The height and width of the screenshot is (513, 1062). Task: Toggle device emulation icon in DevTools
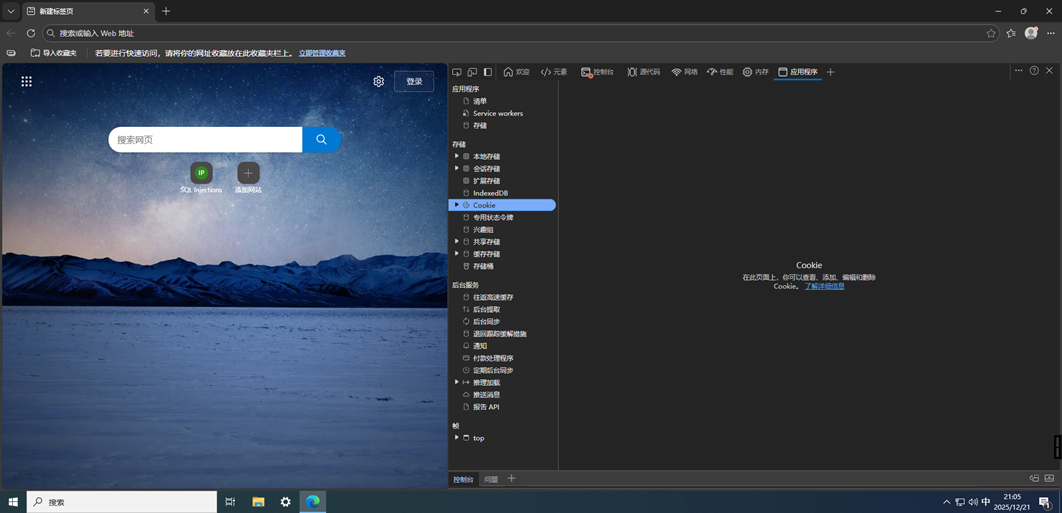(472, 72)
